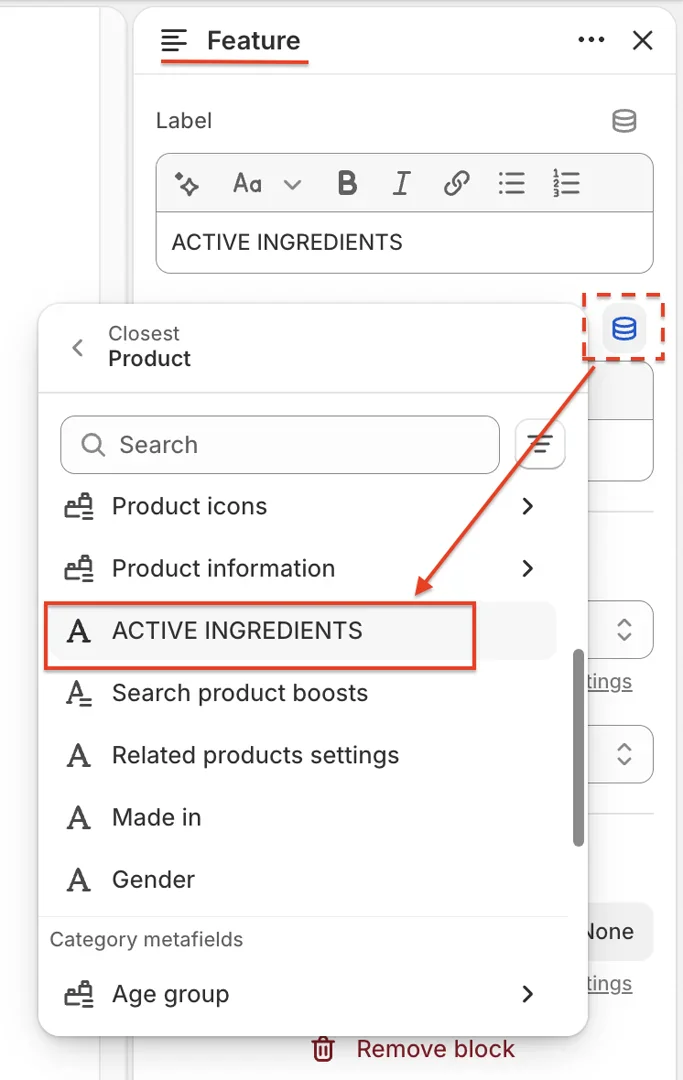This screenshot has height=1080, width=683.
Task: Click the metafield Search field
Action: point(280,445)
